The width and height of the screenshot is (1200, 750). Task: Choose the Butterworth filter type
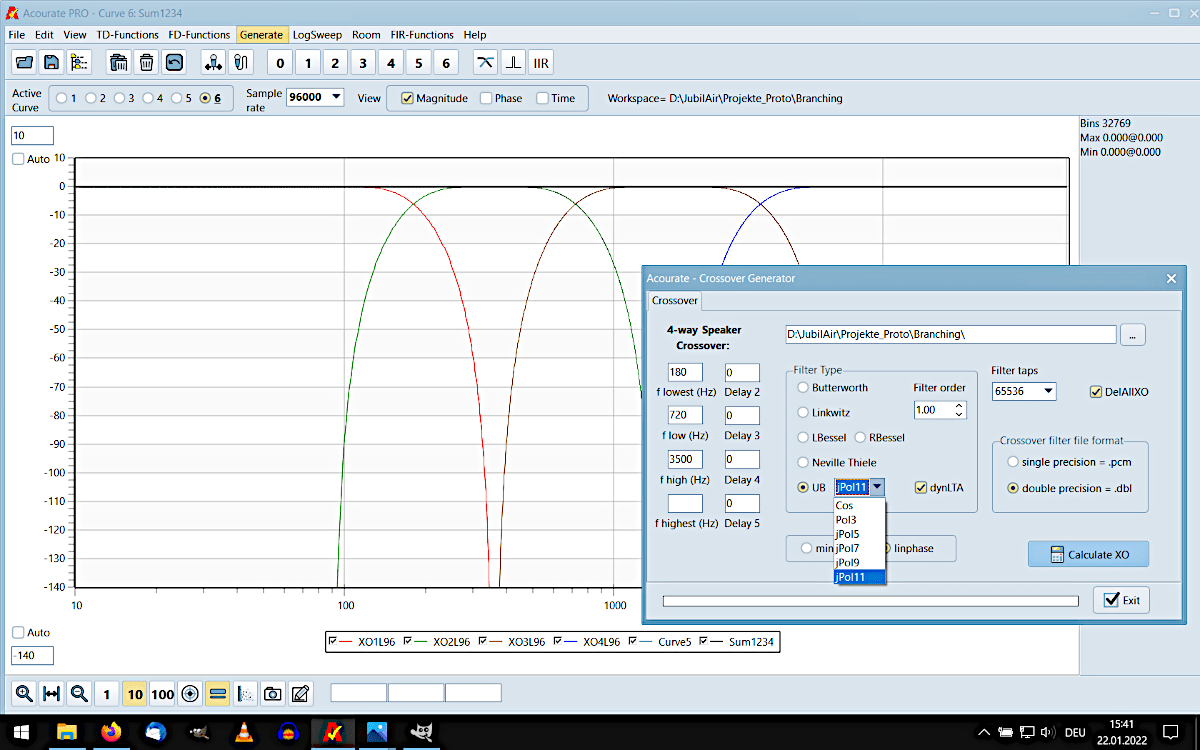[803, 387]
